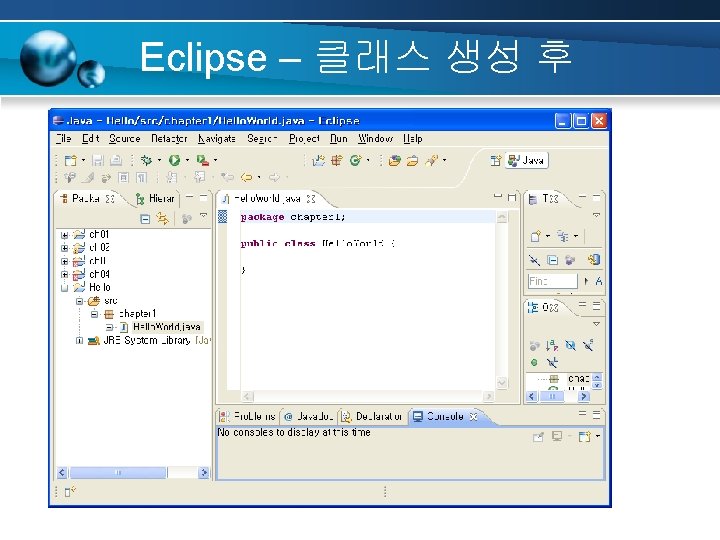Switch to the Hierarchy tab
The height and width of the screenshot is (540, 720).
click(x=155, y=198)
